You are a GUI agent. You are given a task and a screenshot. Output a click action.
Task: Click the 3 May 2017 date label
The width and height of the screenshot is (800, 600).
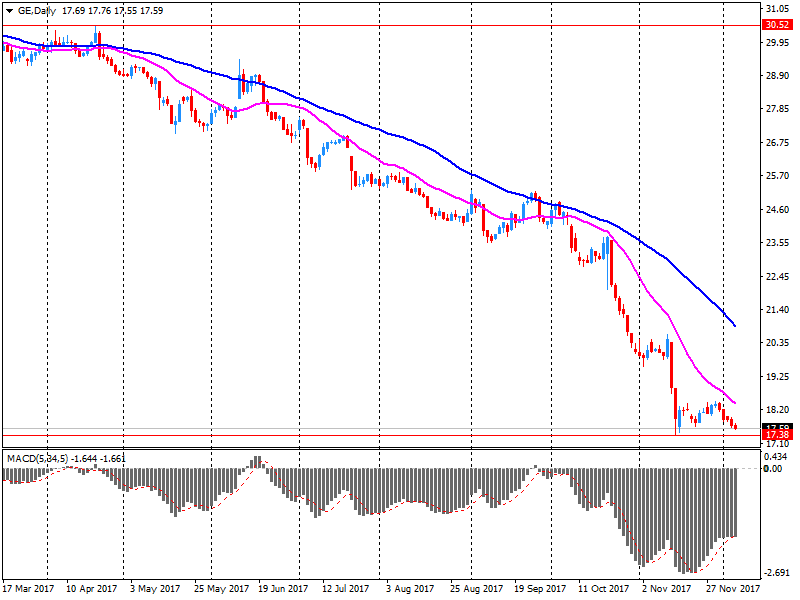click(x=155, y=589)
